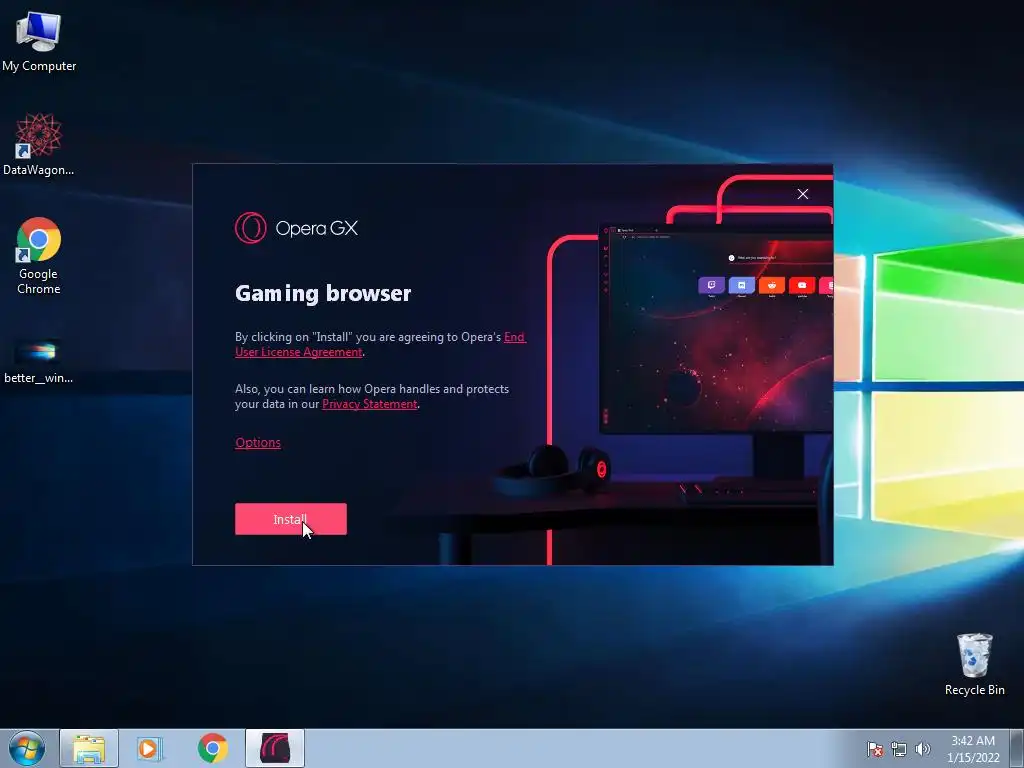Click the Opera GX logo icon

251,228
